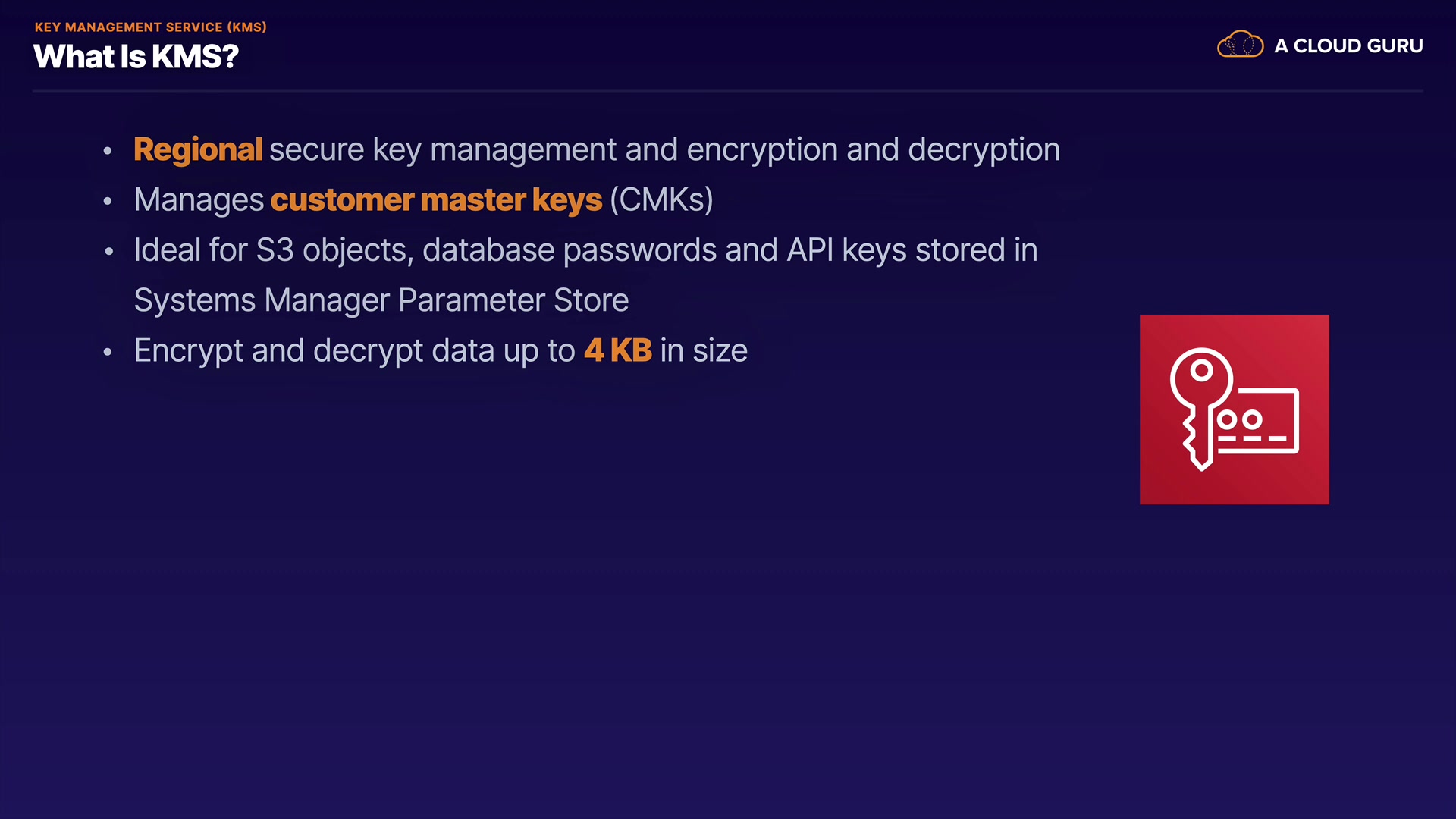Click the A Cloud Guru cloud logo
Viewport: 1456px width, 819px height.
[1240, 45]
